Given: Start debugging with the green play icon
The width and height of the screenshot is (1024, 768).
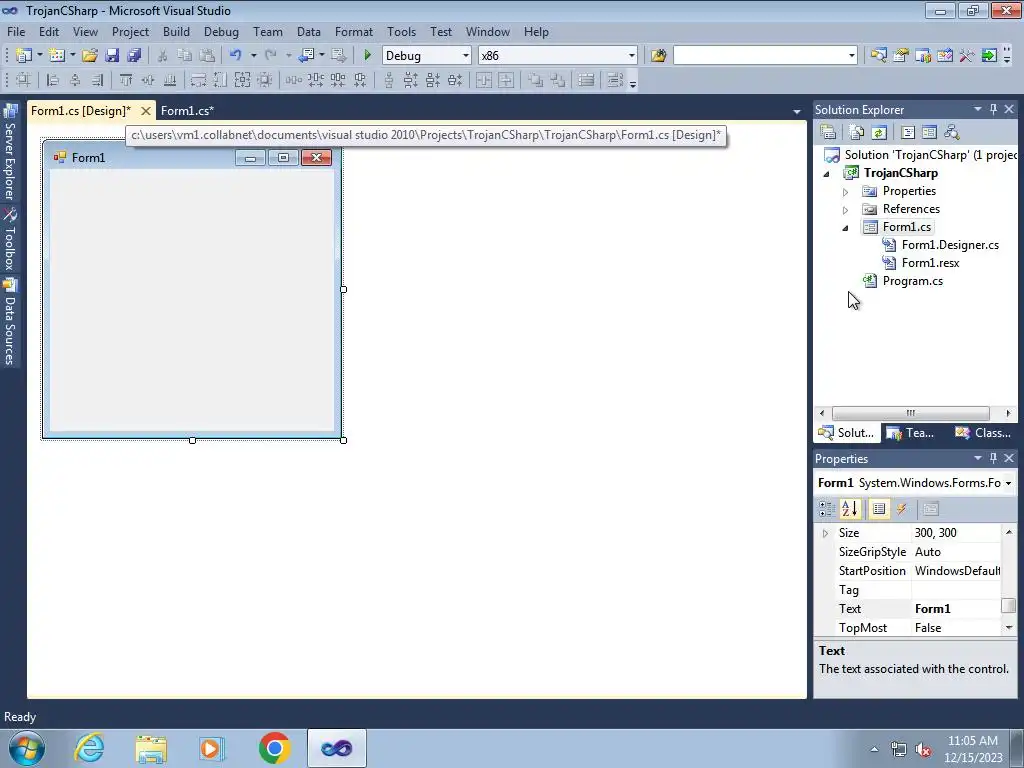Looking at the screenshot, I should tap(368, 56).
